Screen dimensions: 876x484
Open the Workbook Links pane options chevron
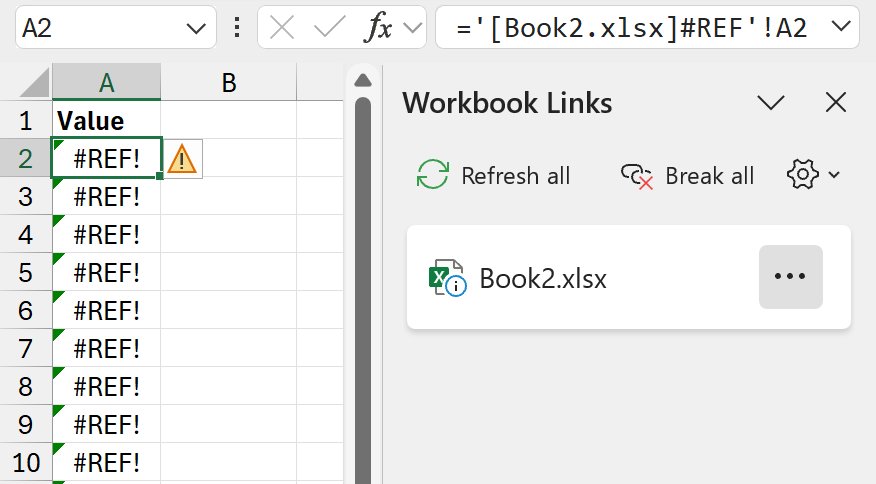(770, 102)
